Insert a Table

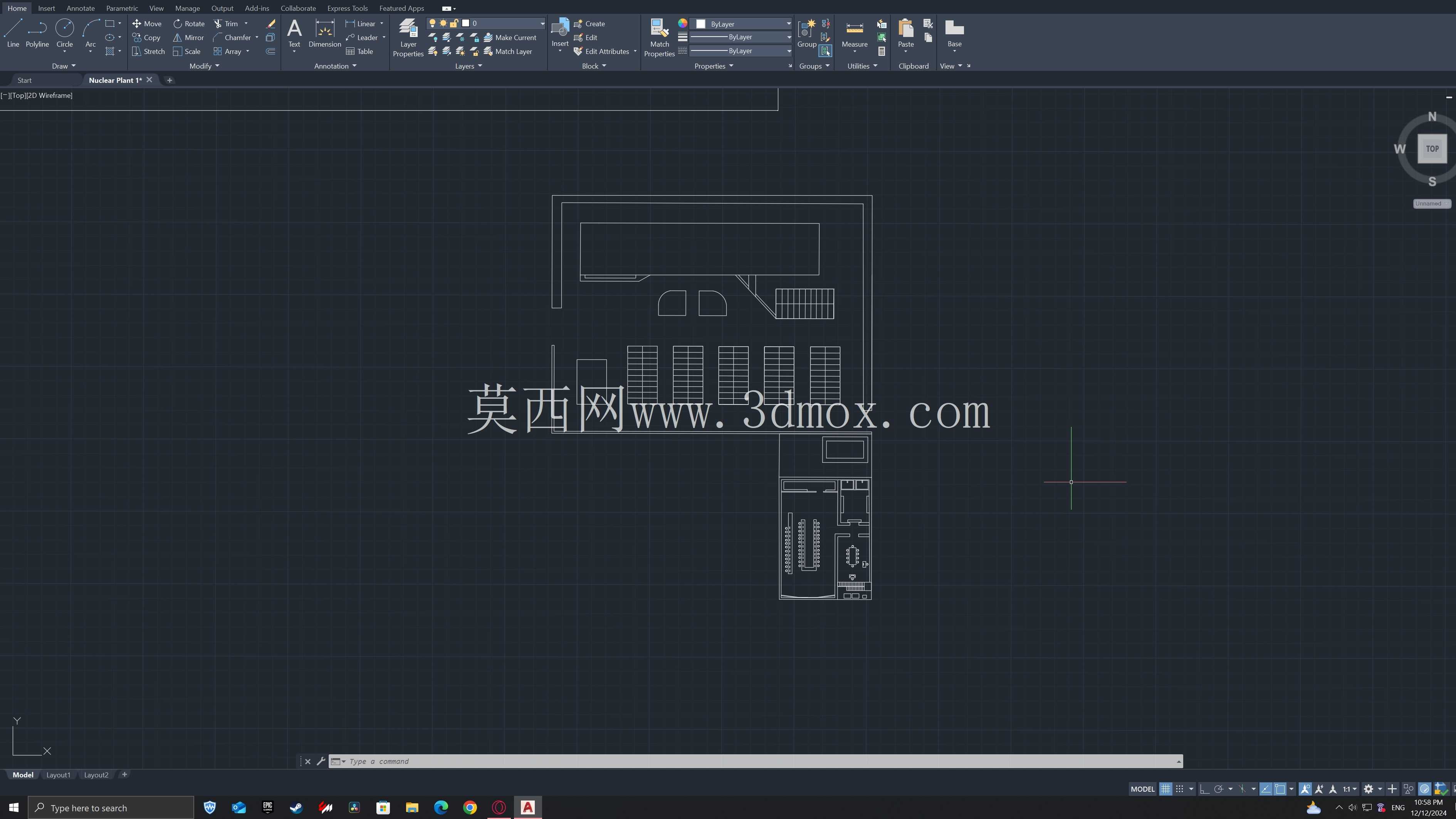(359, 52)
